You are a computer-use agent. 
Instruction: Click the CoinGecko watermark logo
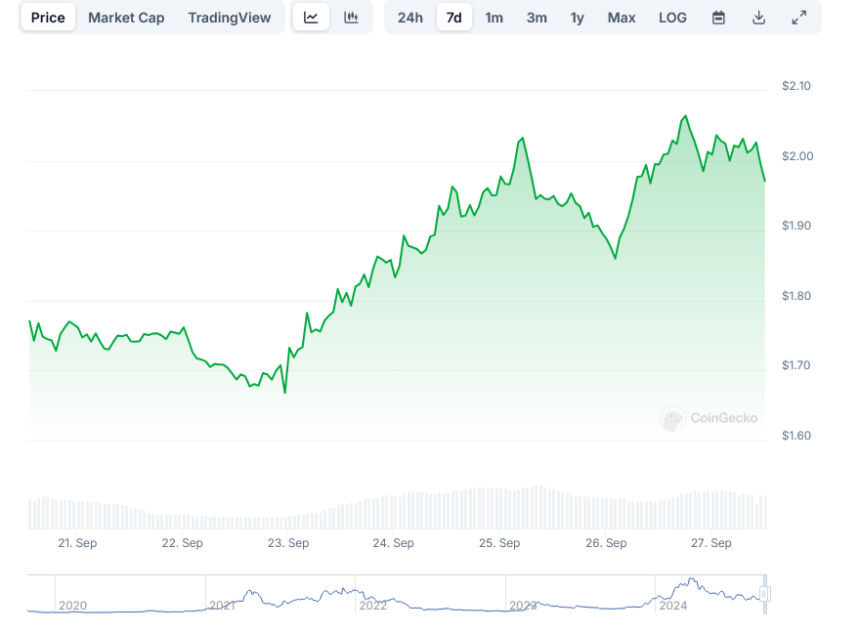[709, 419]
